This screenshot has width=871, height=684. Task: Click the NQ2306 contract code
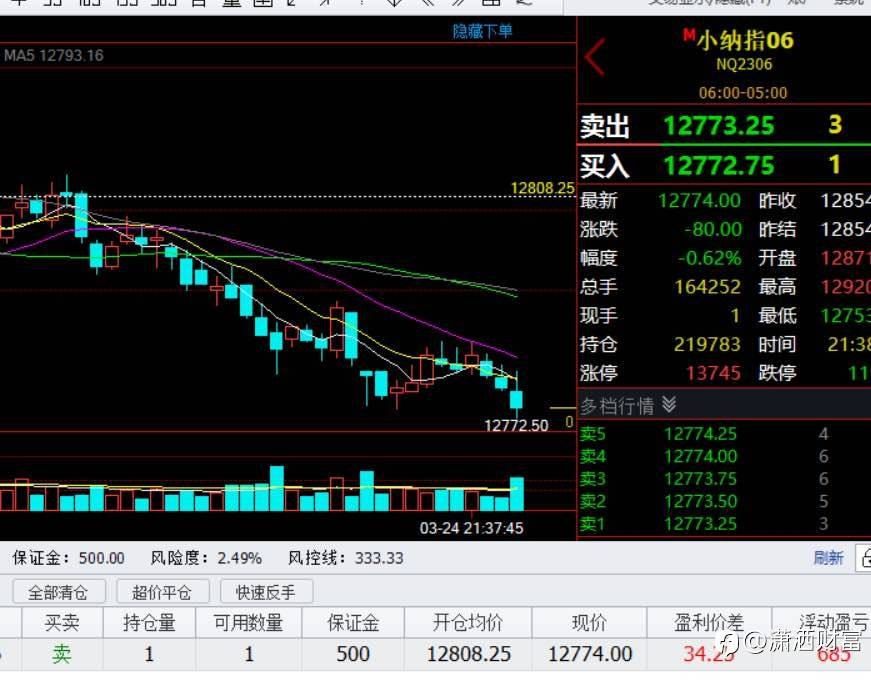tap(744, 64)
